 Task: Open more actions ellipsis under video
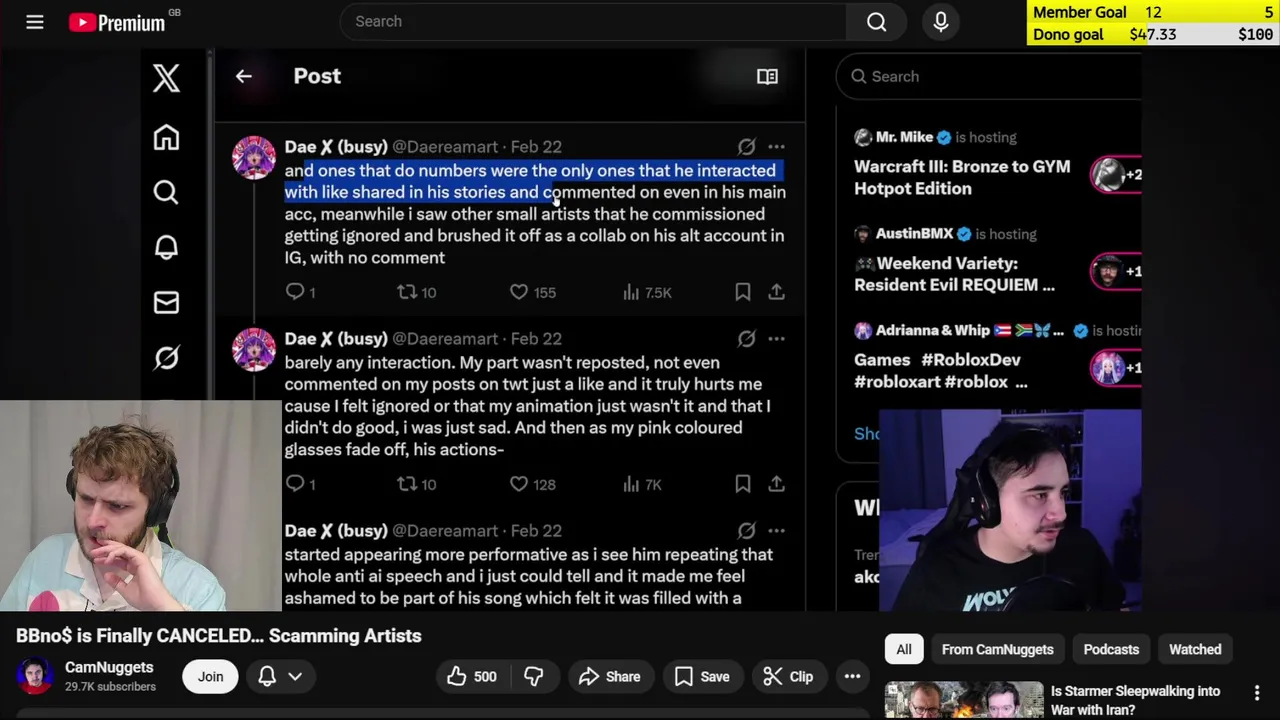click(852, 677)
